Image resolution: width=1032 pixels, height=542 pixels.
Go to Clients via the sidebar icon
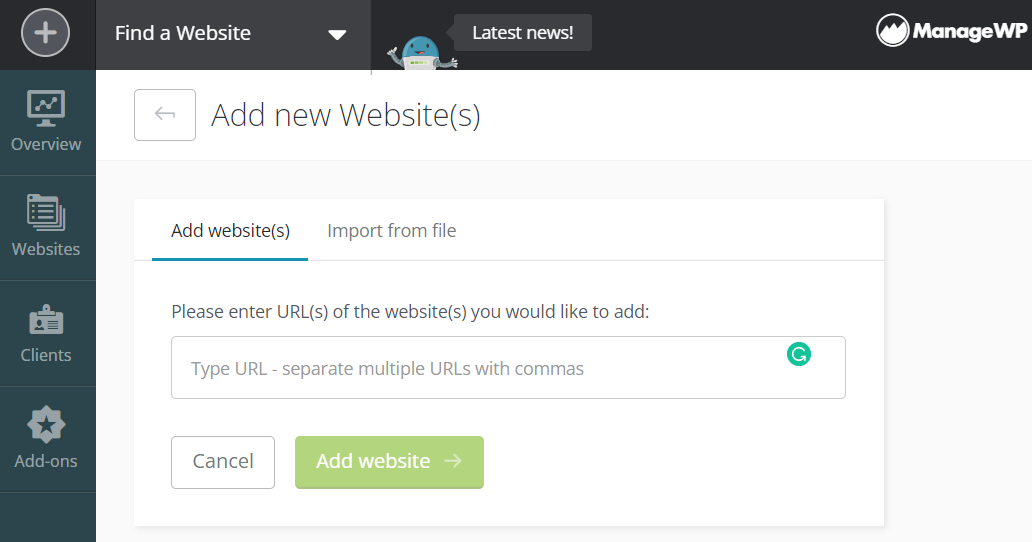point(46,320)
